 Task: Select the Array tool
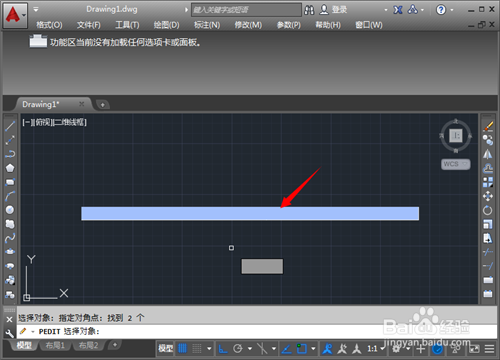point(488,182)
